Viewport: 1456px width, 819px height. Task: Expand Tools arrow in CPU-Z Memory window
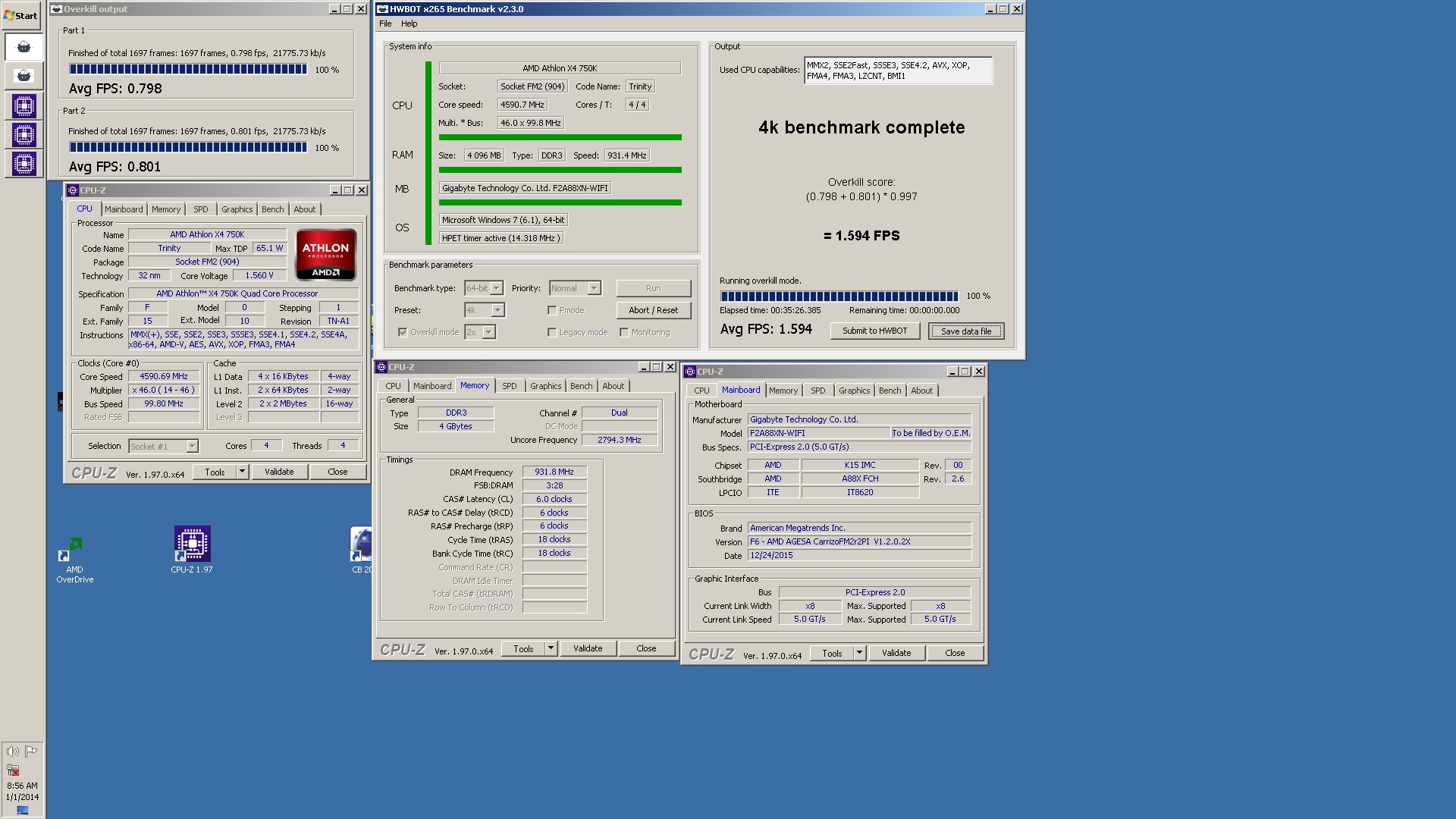coord(551,648)
